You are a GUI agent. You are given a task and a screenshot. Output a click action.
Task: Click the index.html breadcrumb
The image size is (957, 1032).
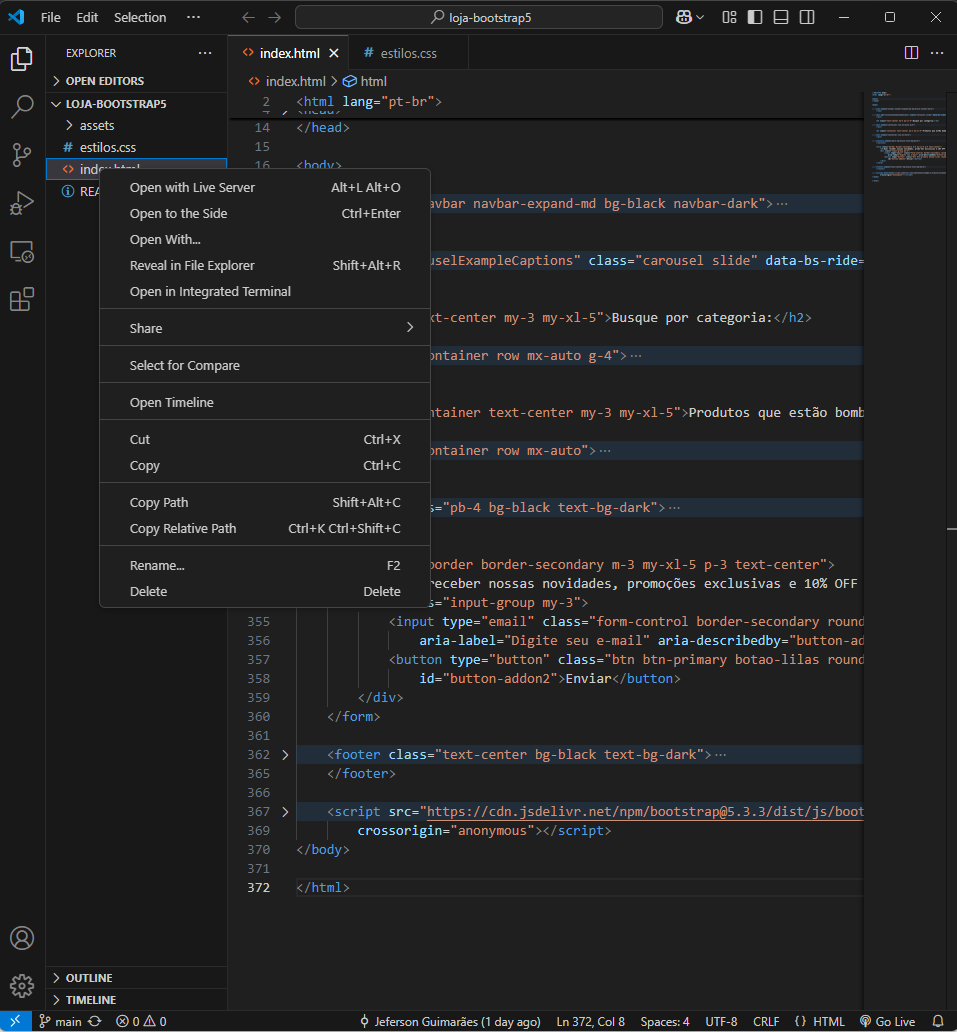tap(287, 82)
